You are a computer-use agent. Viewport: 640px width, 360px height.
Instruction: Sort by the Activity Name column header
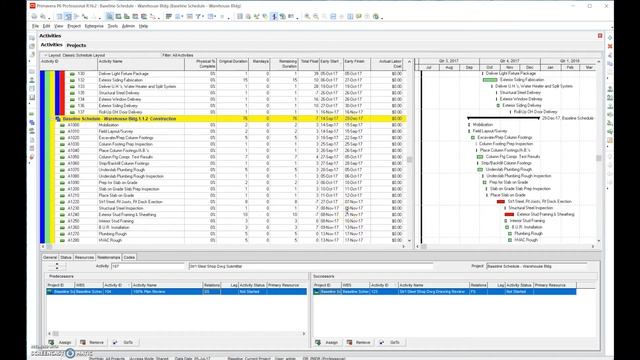click(141, 64)
